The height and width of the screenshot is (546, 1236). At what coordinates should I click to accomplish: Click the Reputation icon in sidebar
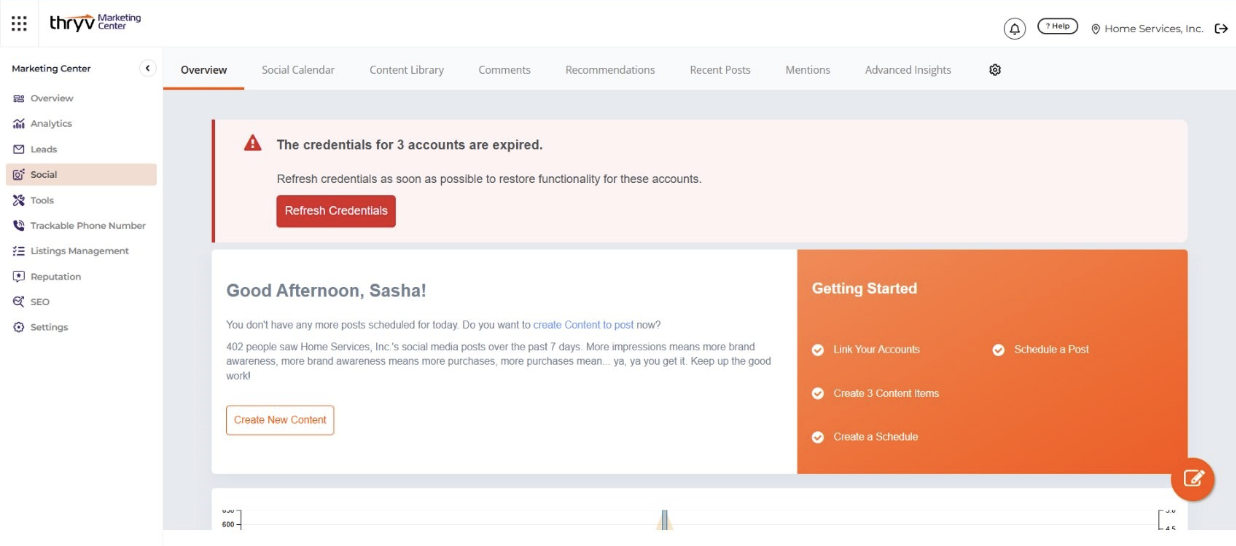19,277
